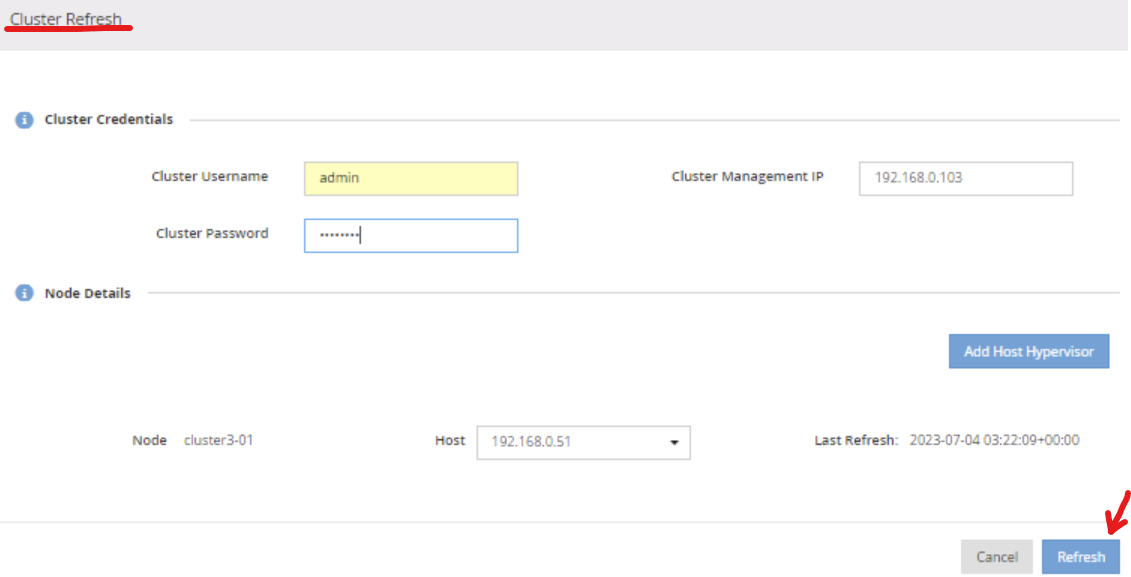The width and height of the screenshot is (1131, 577).
Task: Click the Cluster Password label
Action: [212, 234]
